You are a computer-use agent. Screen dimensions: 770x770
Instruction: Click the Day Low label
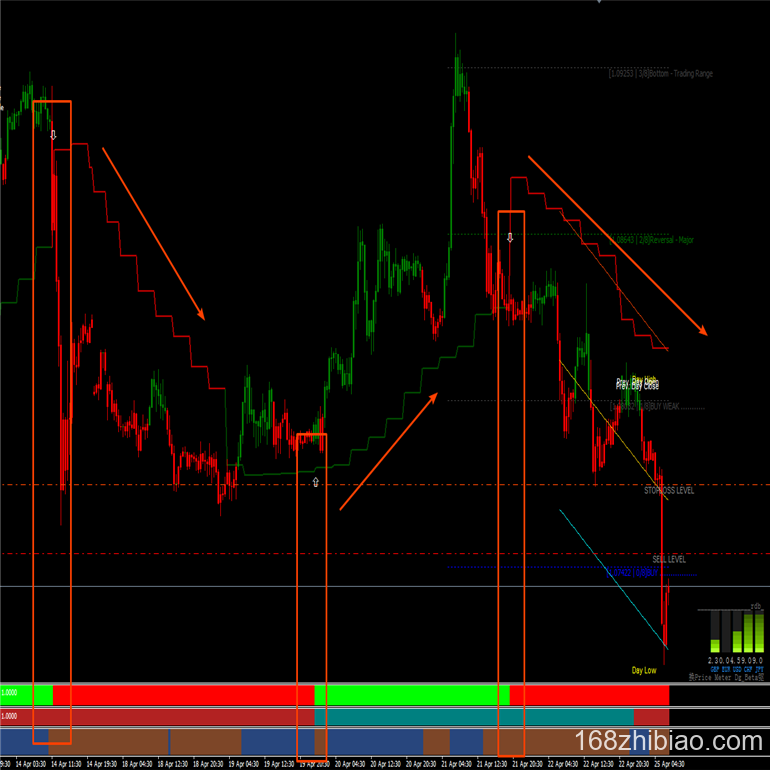644,670
